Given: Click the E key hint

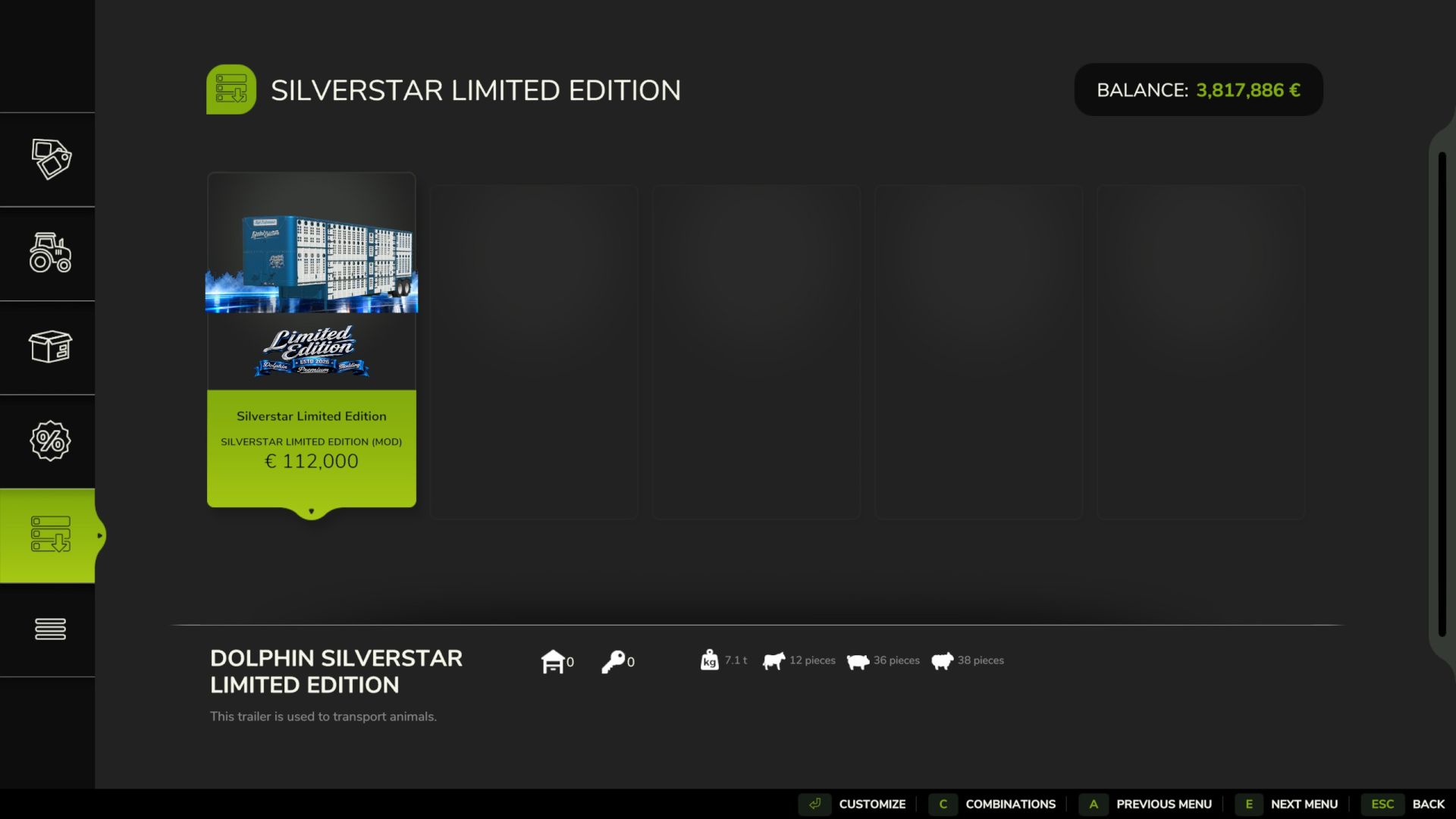Looking at the screenshot, I should pyautogui.click(x=1249, y=804).
